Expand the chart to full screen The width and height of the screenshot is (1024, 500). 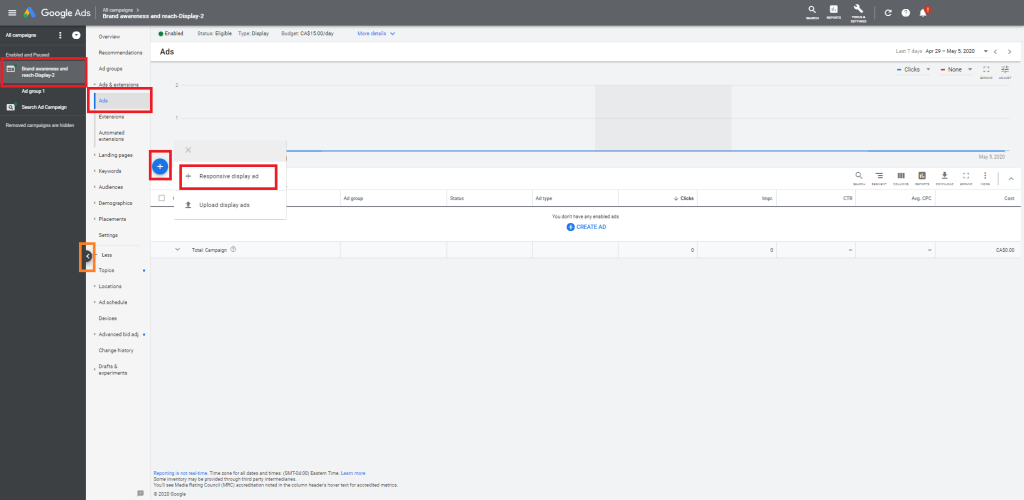click(x=986, y=71)
